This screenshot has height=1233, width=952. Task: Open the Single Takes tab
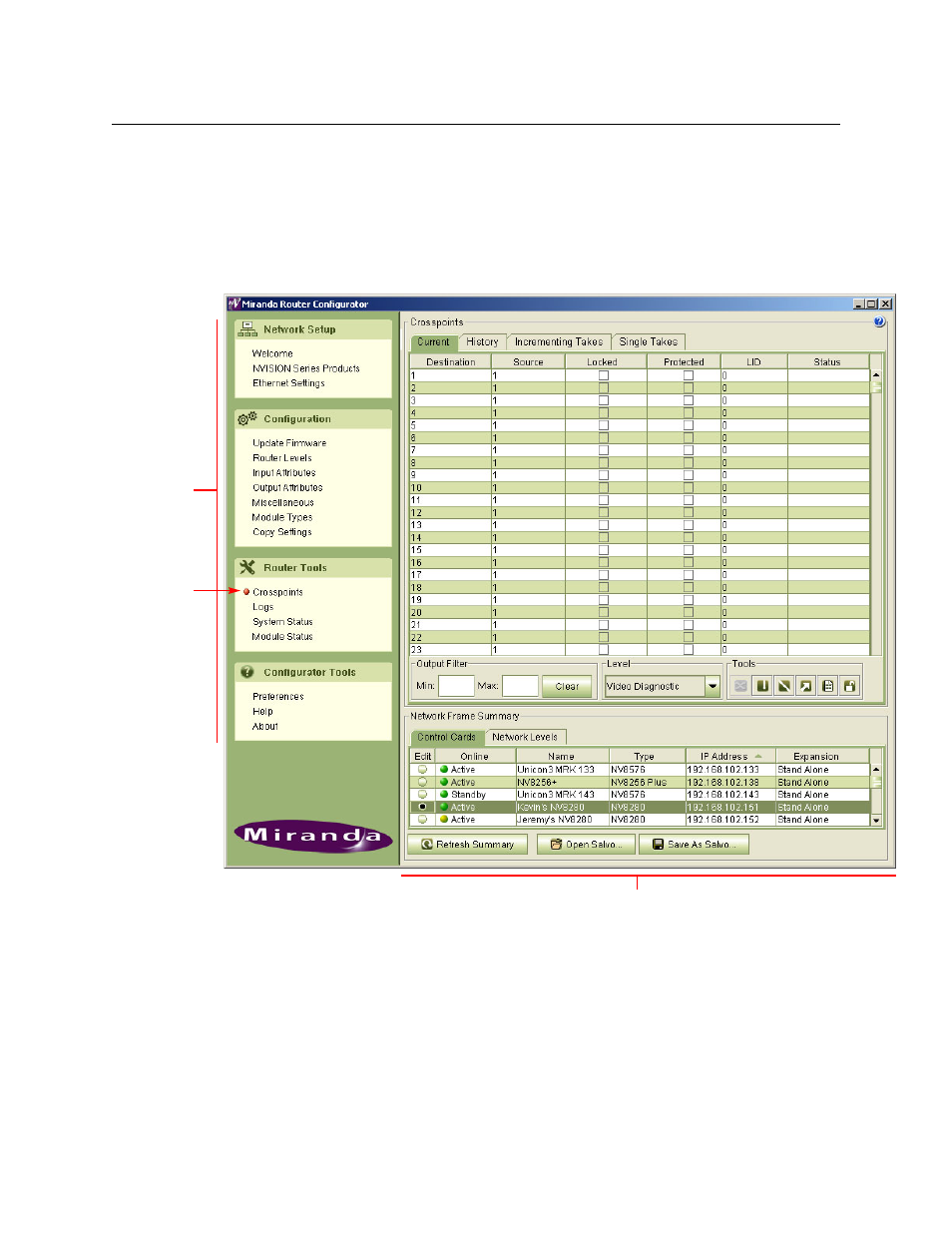tap(648, 341)
